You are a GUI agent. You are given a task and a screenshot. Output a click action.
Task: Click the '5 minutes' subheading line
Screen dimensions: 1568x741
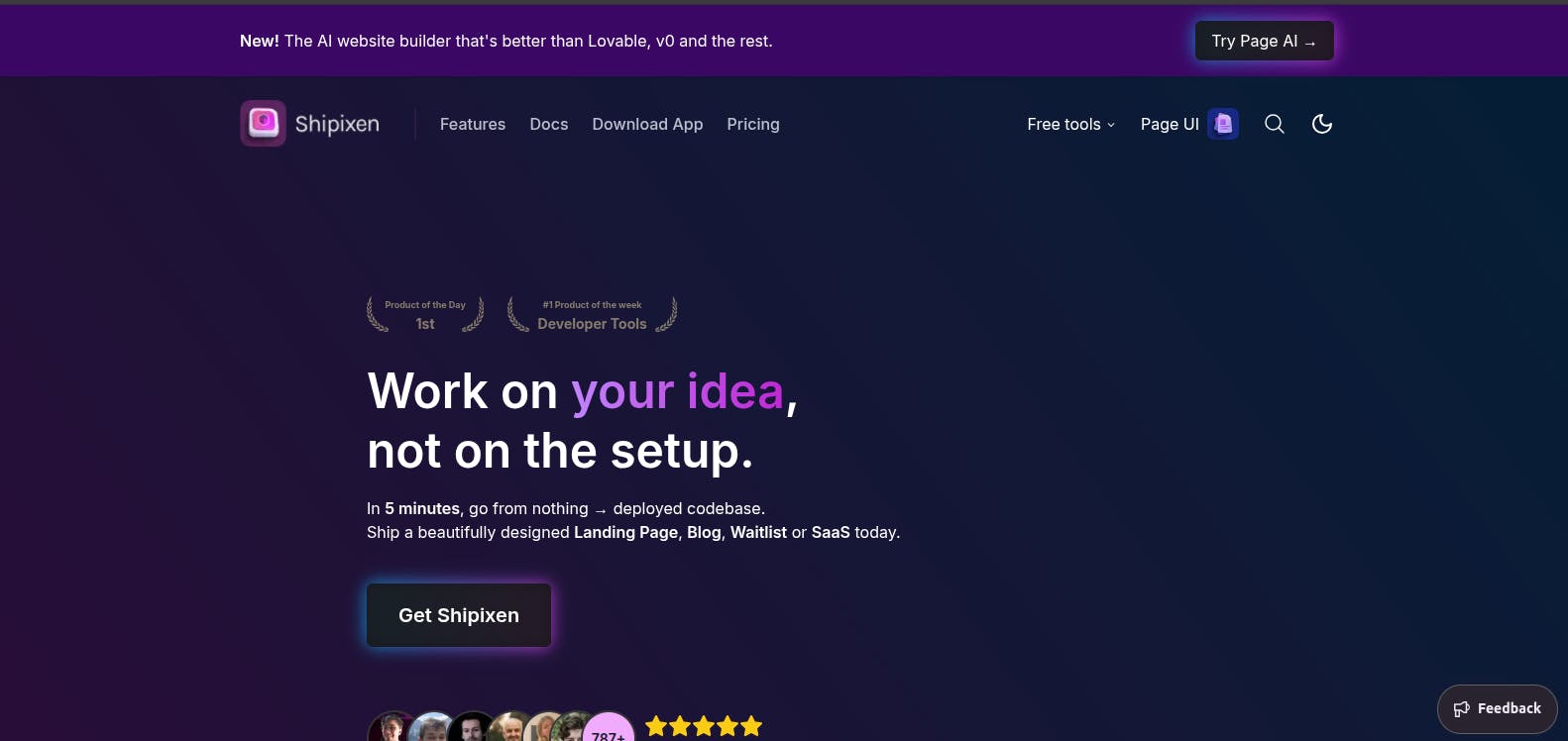(566, 508)
